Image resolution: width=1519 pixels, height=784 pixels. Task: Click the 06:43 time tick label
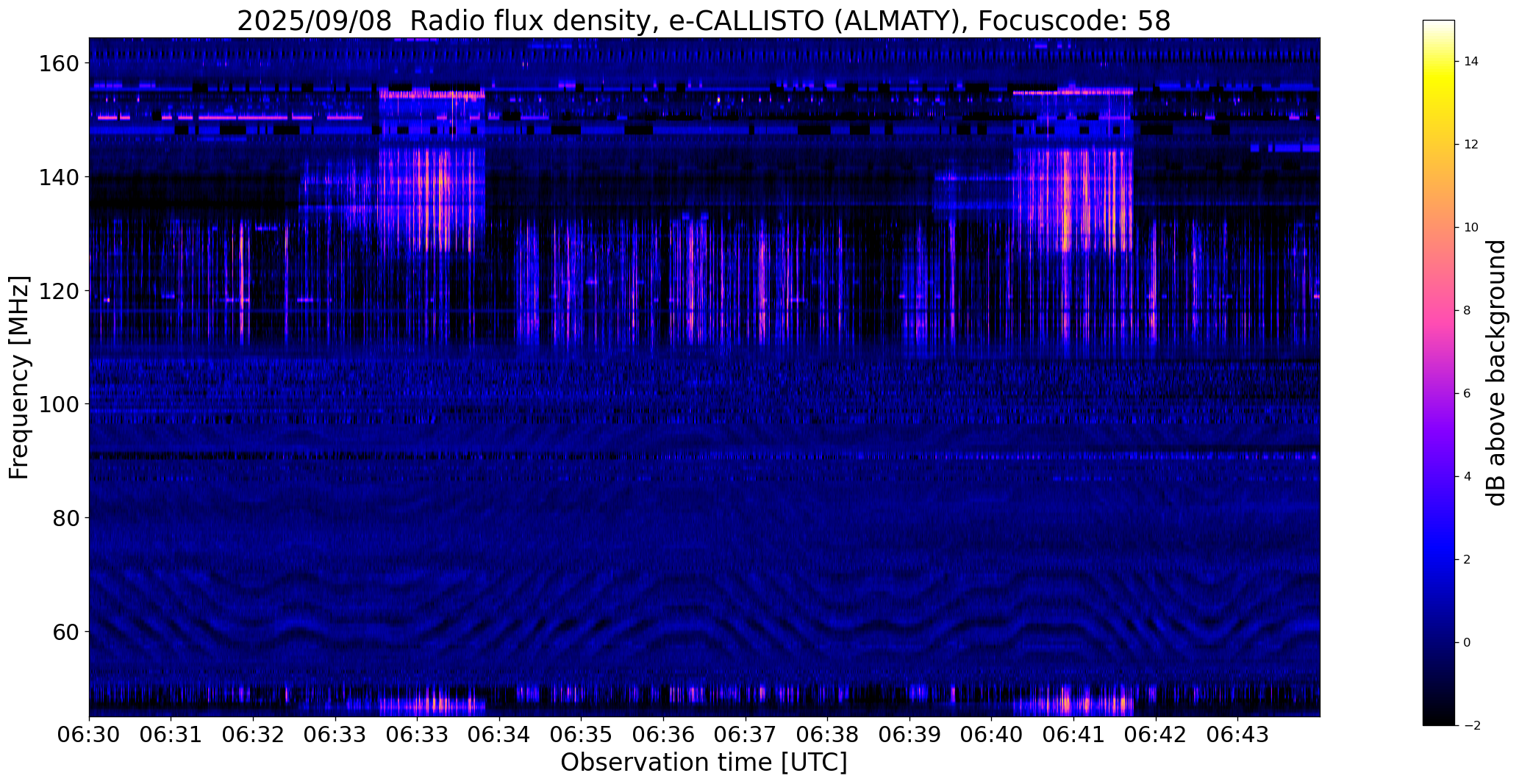1237,735
